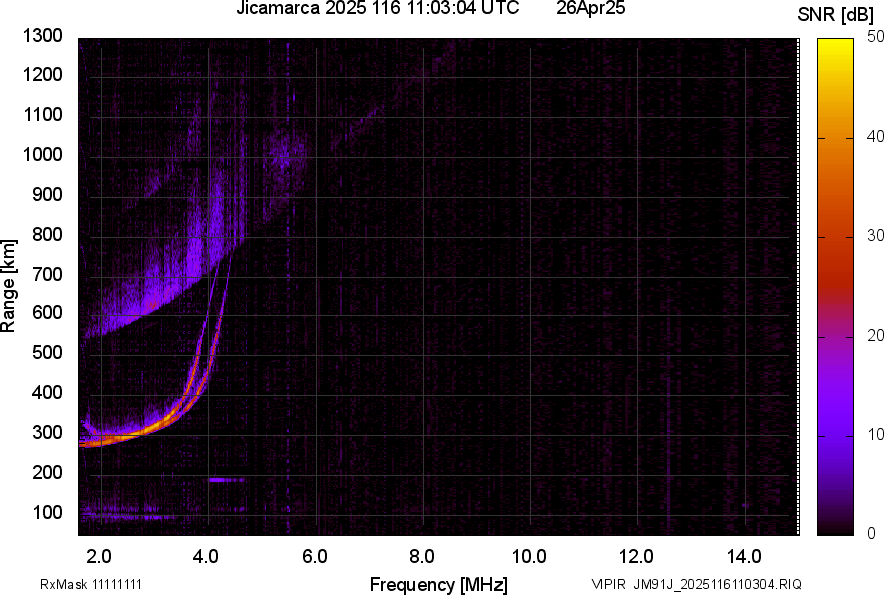Click the frequency tick label '10.0'
884x595 pixels.
[x=529, y=557]
